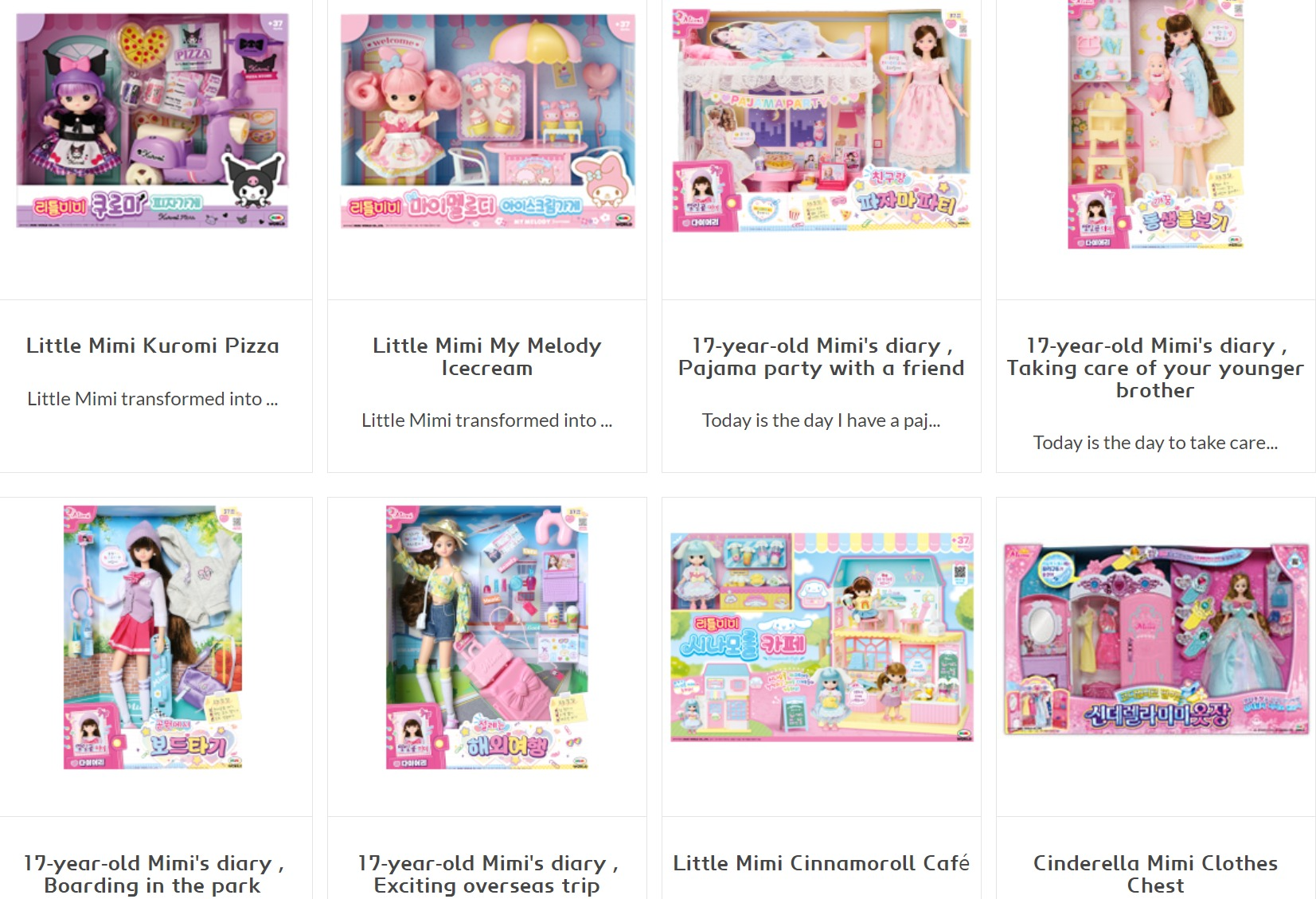1316x899 pixels.
Task: Click the Little Mimi Kuromi Pizza title
Action: click(152, 346)
